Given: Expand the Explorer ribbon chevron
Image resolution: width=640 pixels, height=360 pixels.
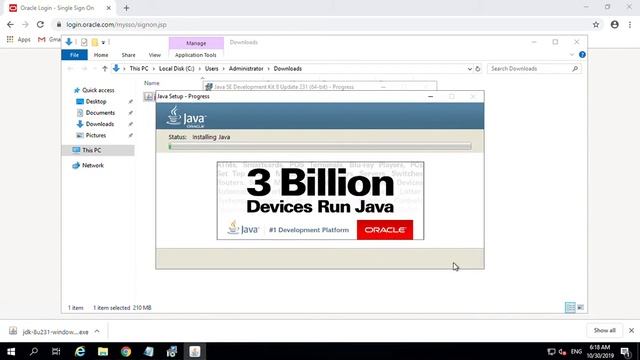Looking at the screenshot, I should 572,55.
